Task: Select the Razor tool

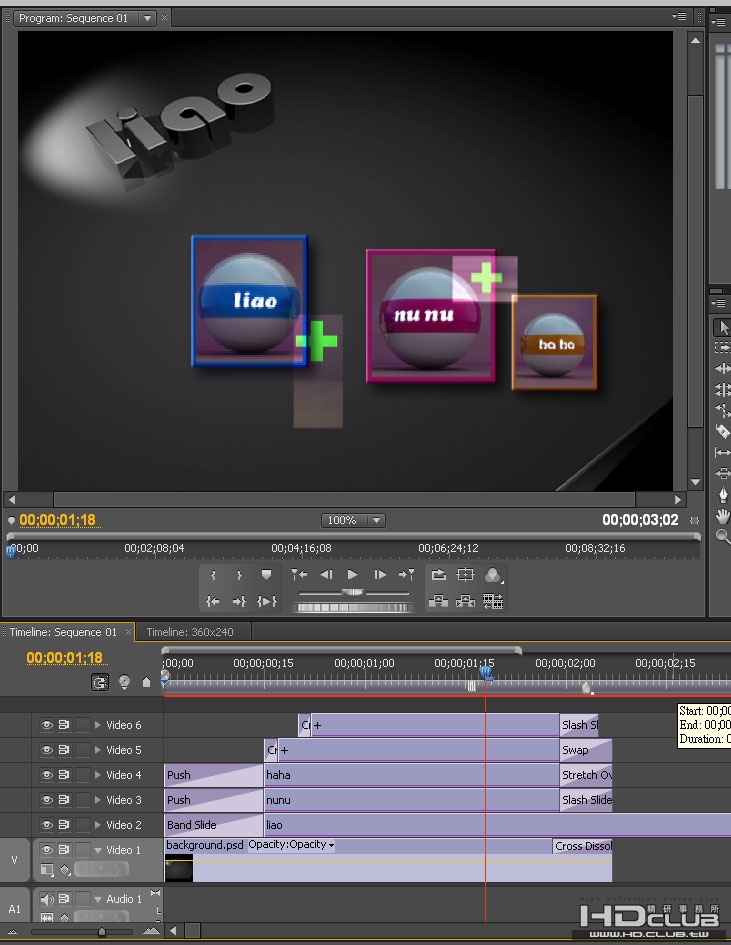Action: click(x=723, y=431)
